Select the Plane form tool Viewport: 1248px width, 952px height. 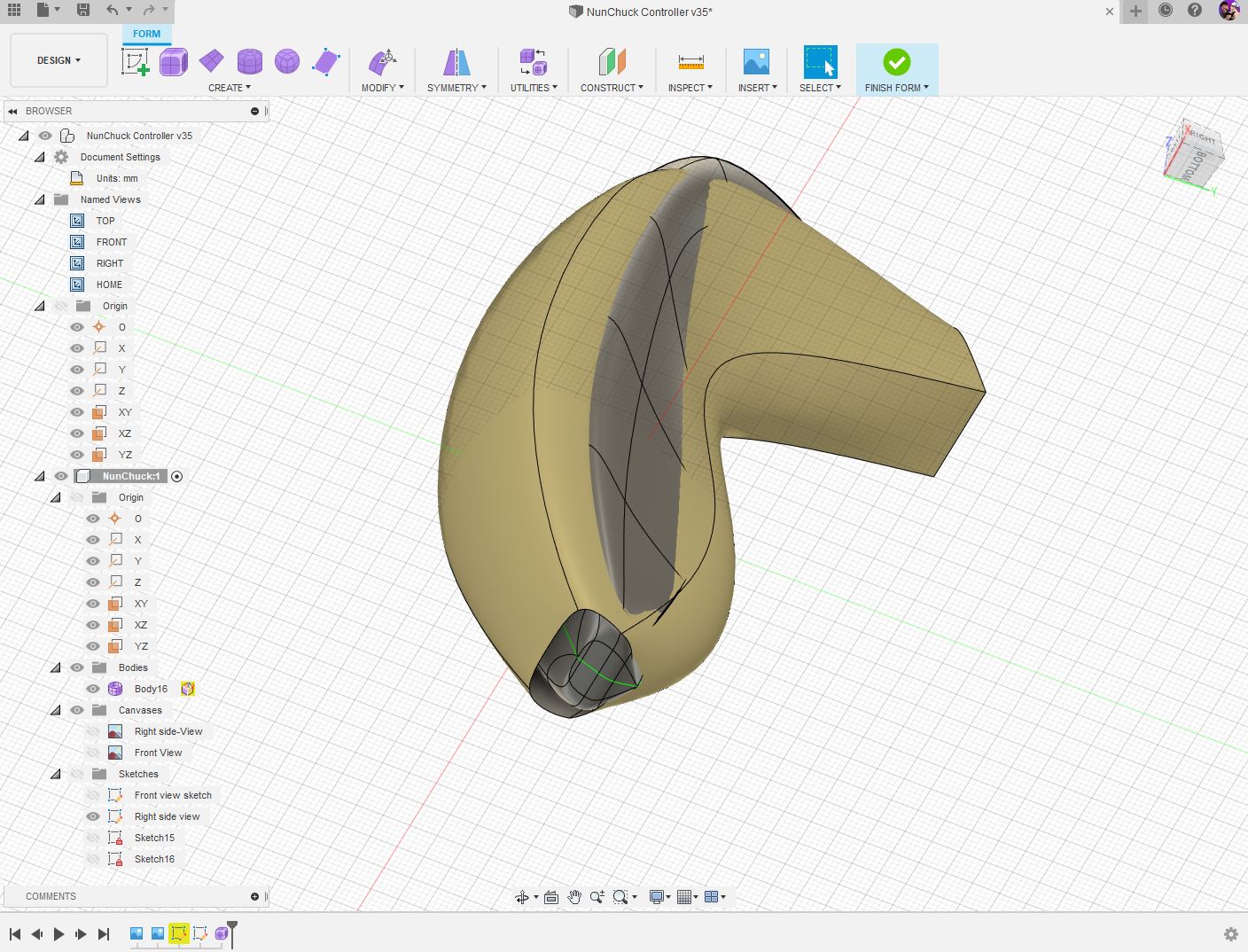[212, 61]
